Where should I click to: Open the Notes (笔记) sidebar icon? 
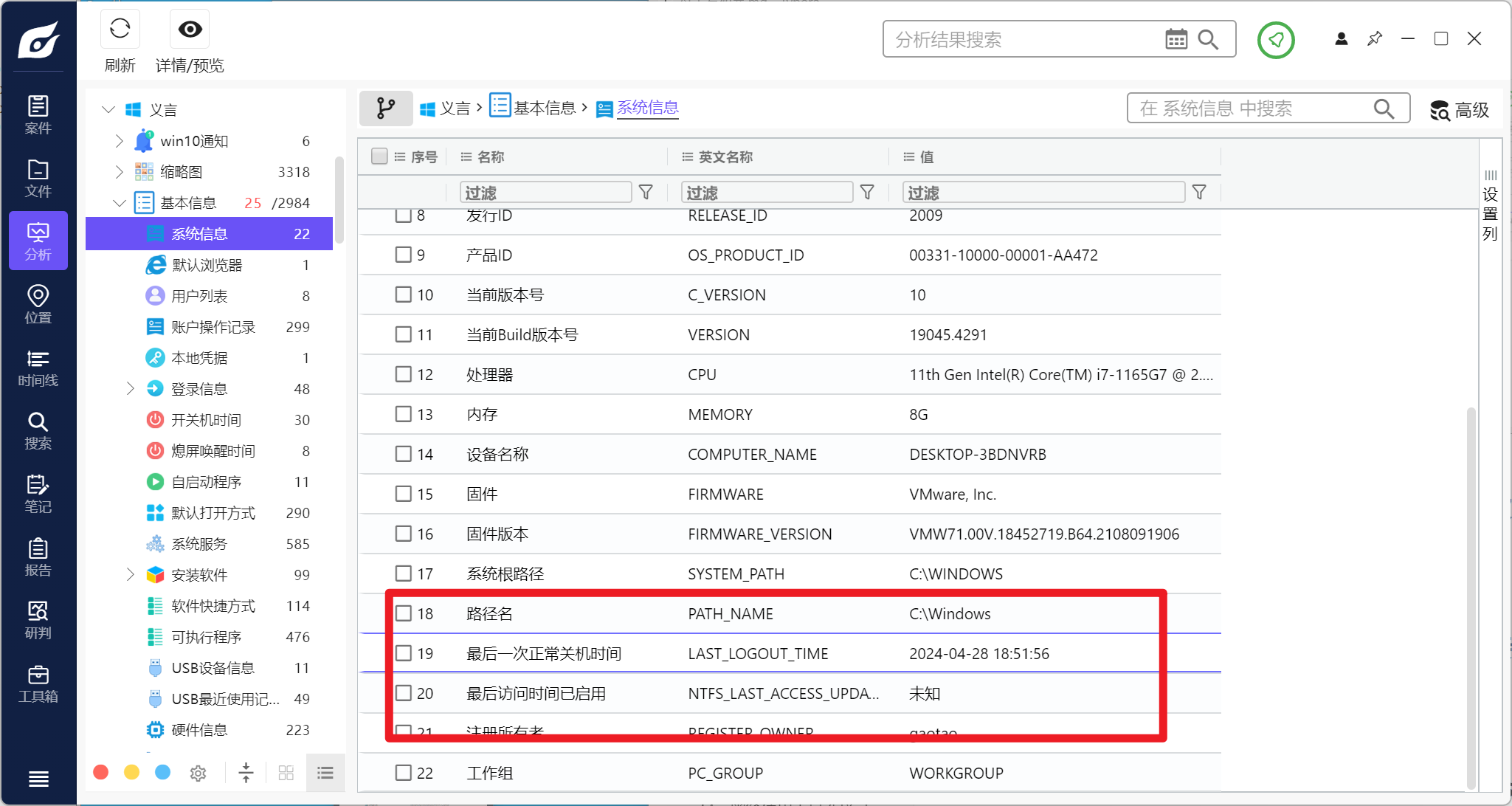[38, 494]
